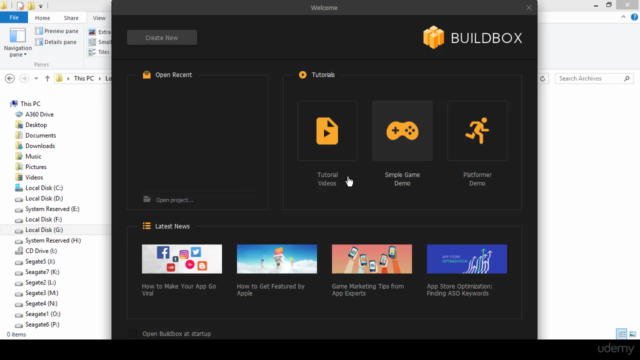Click the social media icons news thumbnail
Image resolution: width=640 pixels, height=360 pixels.
coord(182,259)
